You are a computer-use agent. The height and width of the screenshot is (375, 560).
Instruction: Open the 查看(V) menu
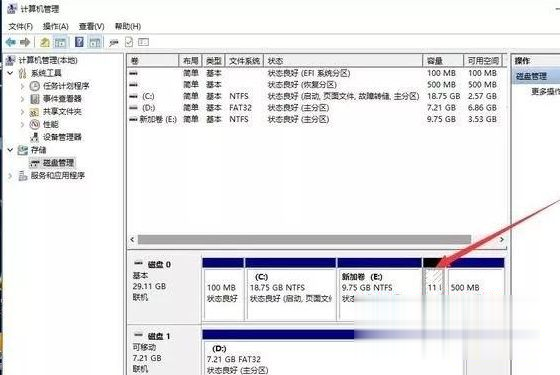click(91, 26)
